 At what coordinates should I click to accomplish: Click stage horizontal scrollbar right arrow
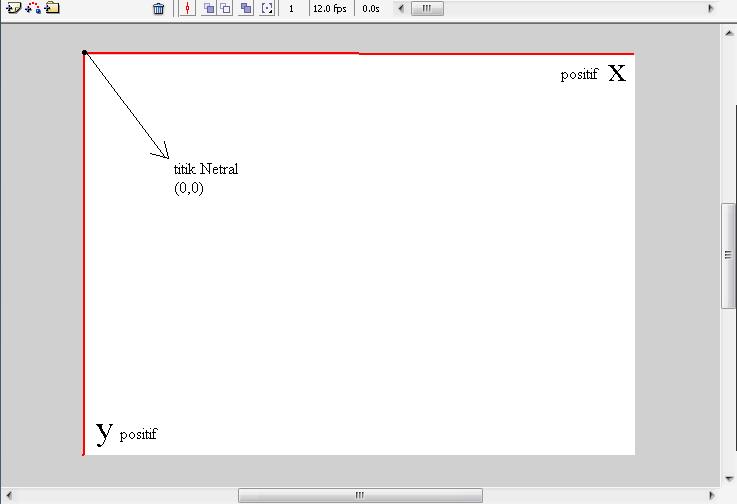(711, 495)
